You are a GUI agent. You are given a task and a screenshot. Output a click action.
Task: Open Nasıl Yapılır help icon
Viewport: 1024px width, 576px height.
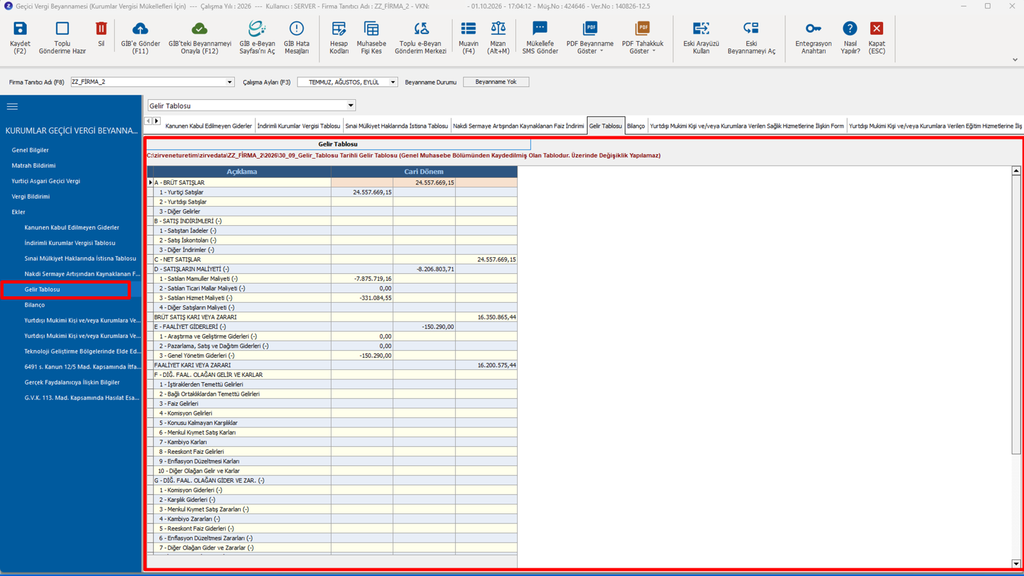click(x=850, y=29)
